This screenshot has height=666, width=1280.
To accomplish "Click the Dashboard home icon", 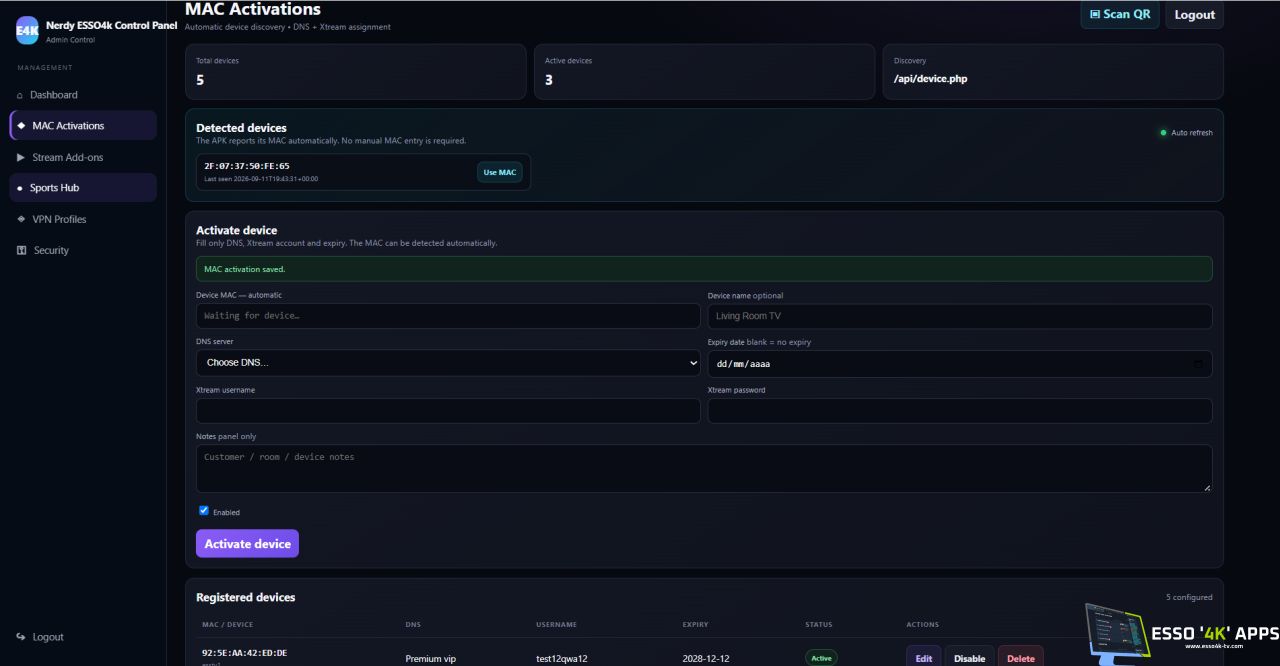I will tap(20, 95).
